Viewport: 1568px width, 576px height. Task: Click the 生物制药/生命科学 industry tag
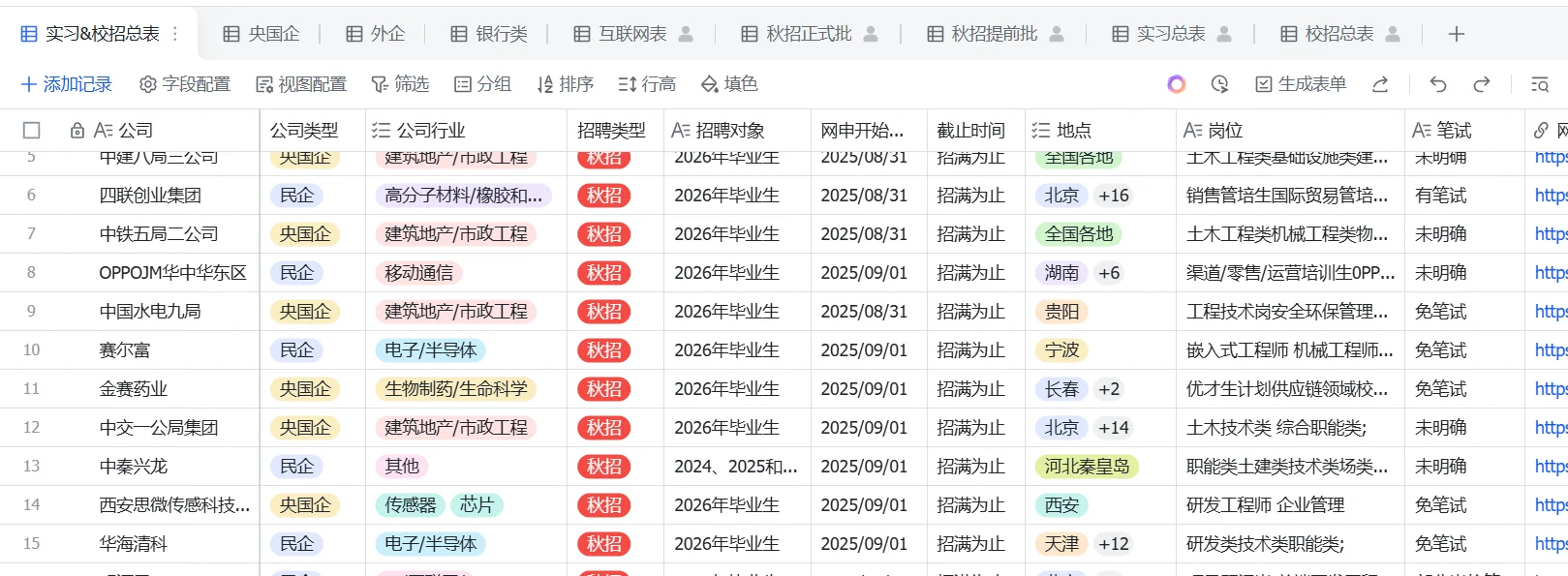(x=456, y=389)
